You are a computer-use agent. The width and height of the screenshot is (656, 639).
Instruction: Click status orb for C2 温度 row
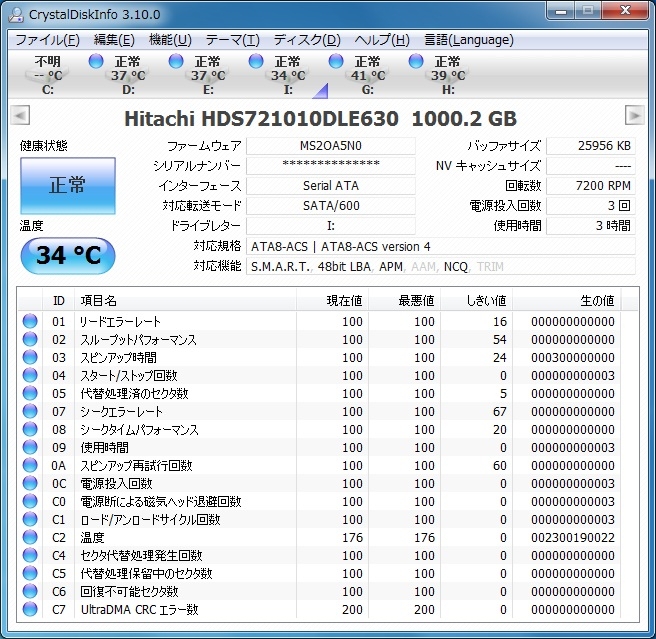click(x=30, y=538)
